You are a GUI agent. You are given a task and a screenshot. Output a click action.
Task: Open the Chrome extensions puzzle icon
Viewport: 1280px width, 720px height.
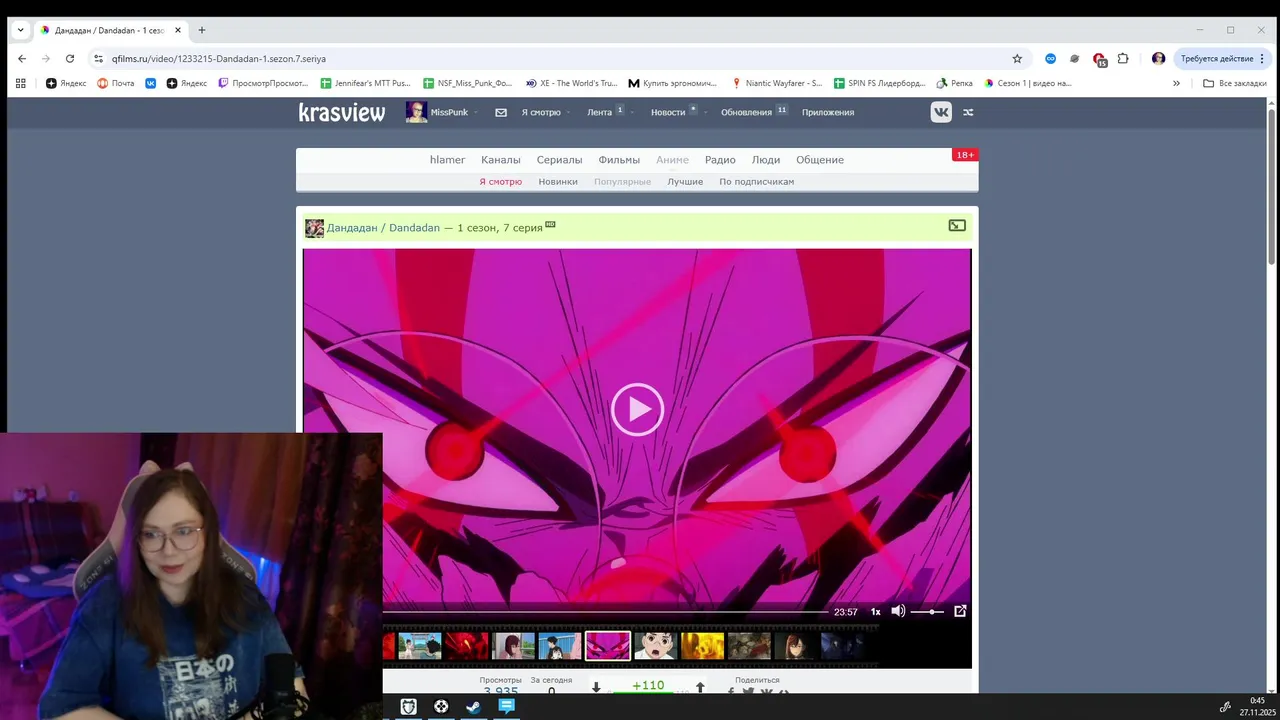point(1123,58)
